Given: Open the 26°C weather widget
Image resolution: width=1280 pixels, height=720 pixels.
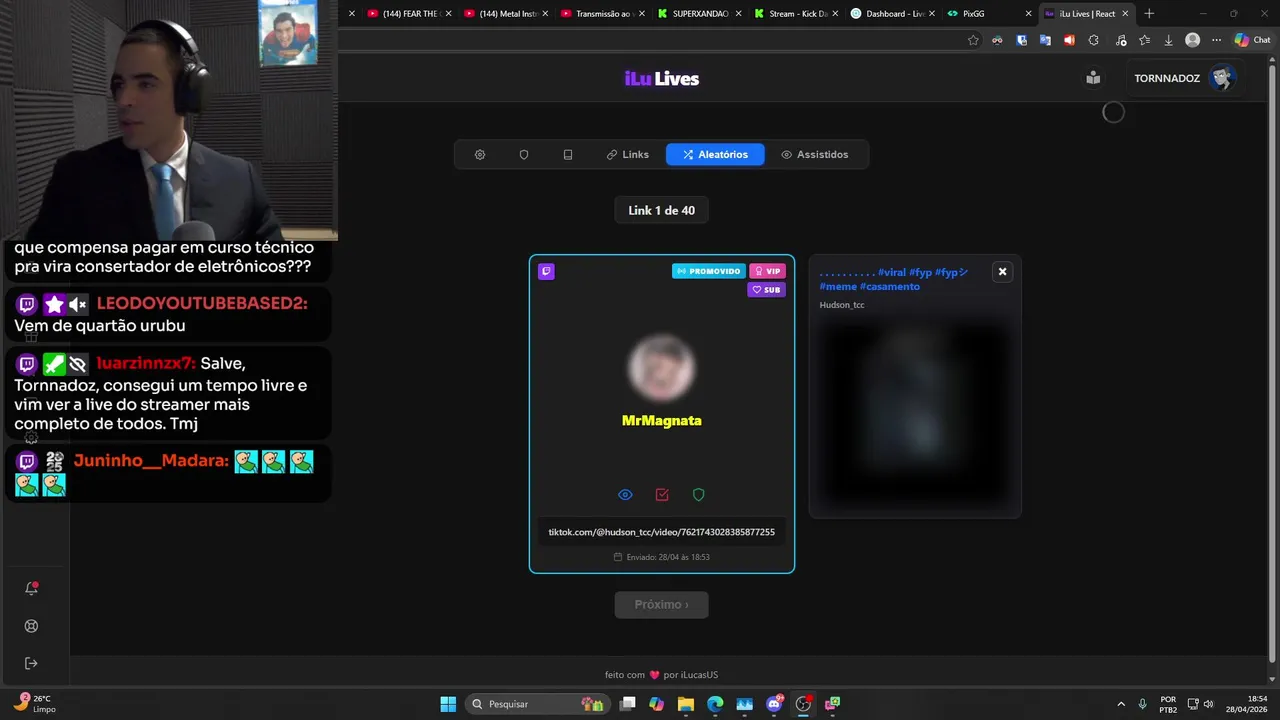Looking at the screenshot, I should (35, 703).
